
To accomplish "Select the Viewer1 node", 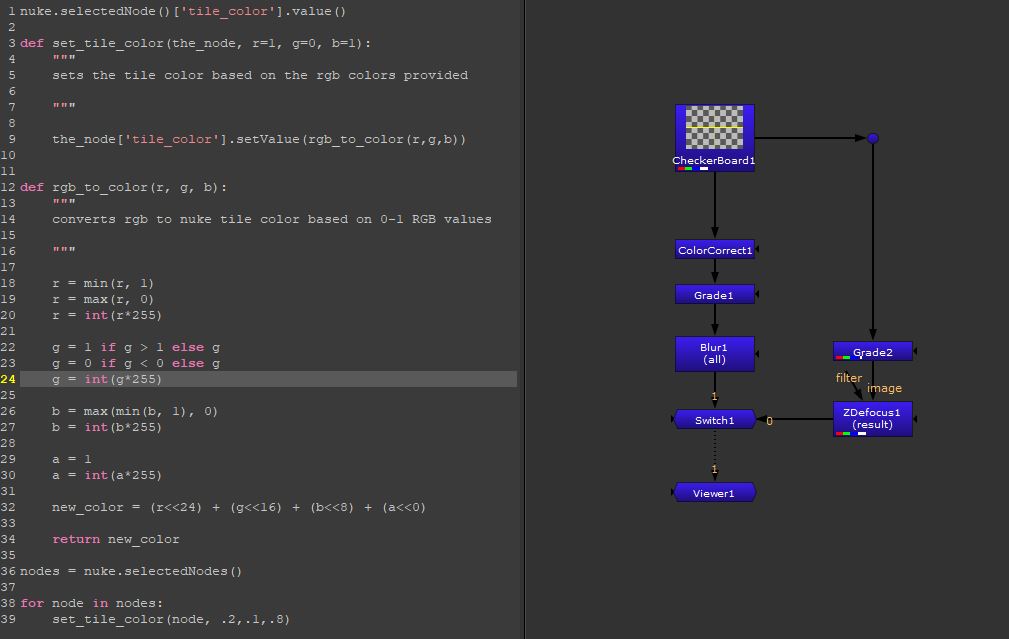I will (714, 492).
